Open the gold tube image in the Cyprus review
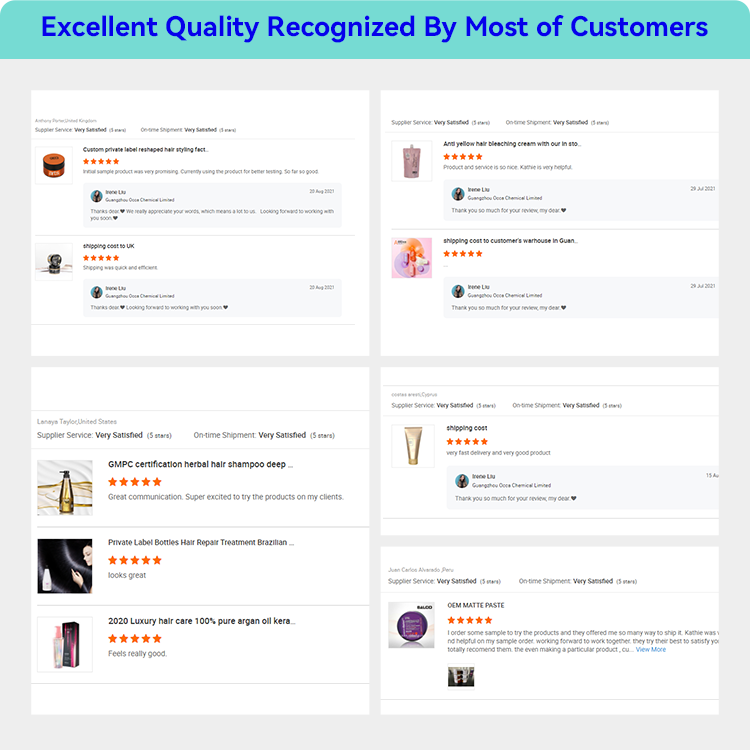The image size is (750, 750). pos(411,446)
